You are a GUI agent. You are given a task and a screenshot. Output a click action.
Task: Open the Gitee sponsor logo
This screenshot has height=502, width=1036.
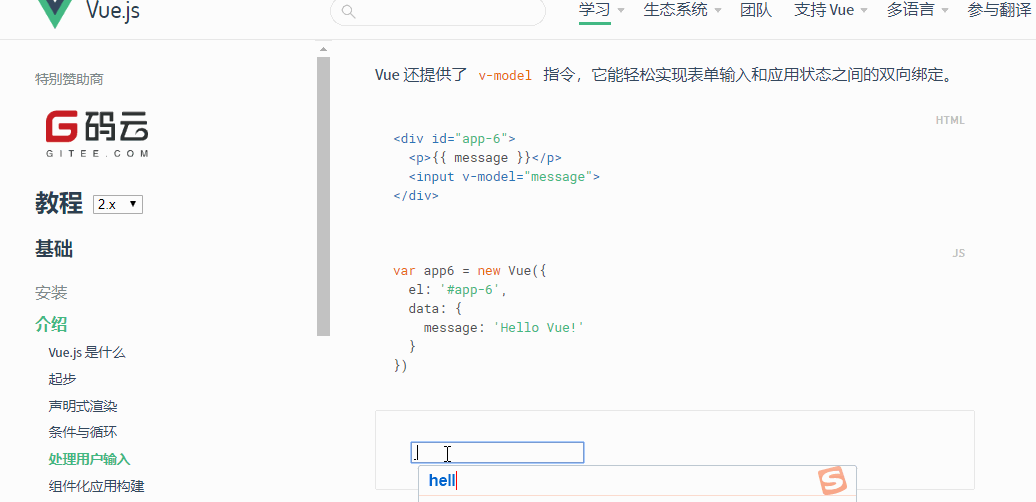pos(97,133)
